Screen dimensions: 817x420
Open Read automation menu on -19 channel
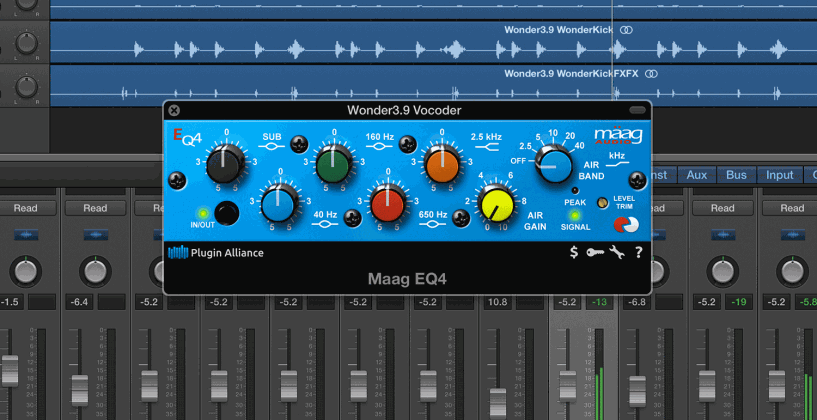pos(723,208)
